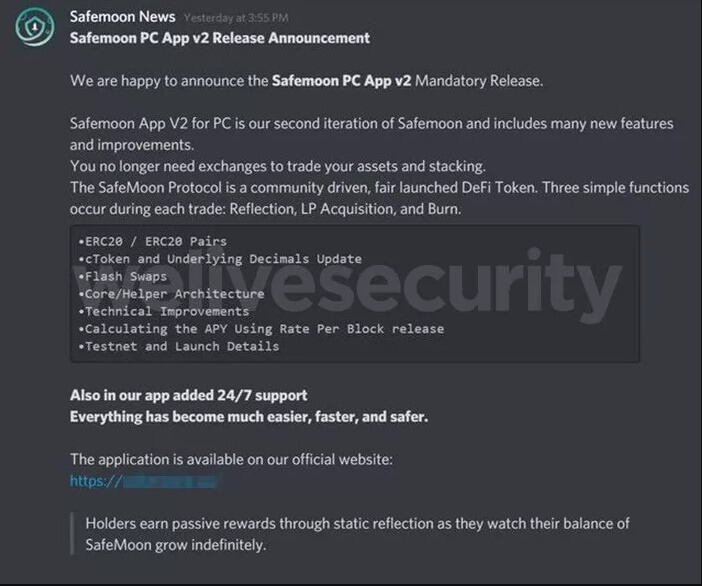This screenshot has width=702, height=586.
Task: Click the cToken and Underlying Decimals Update line
Action: pyautogui.click(x=220, y=259)
